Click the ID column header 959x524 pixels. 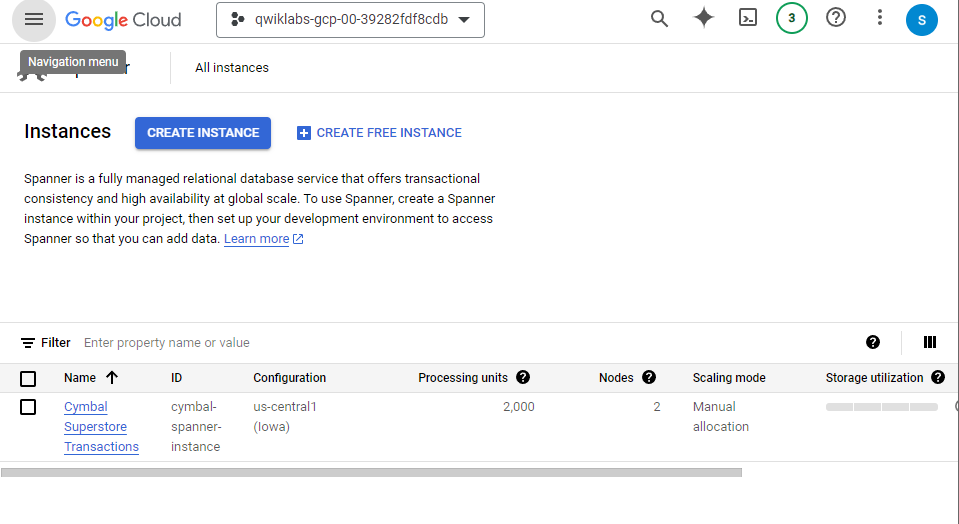[177, 378]
